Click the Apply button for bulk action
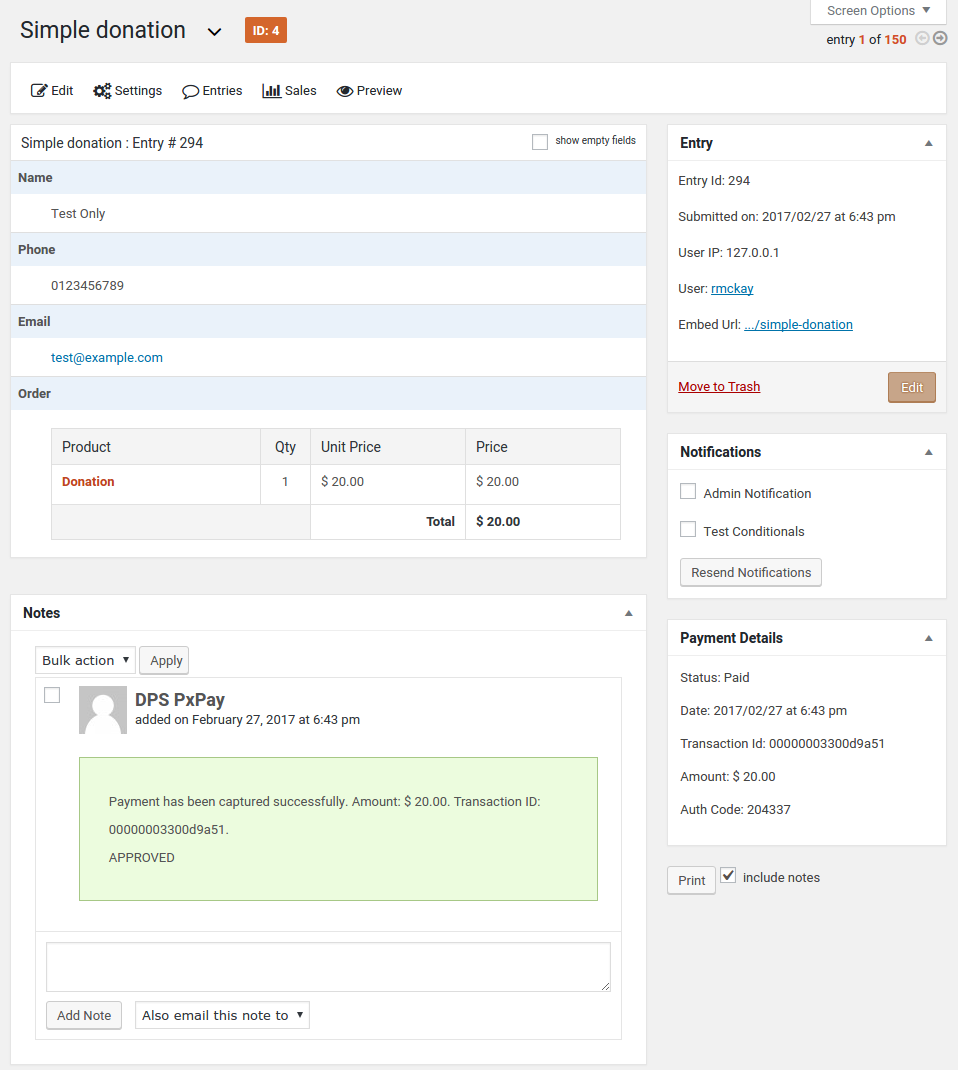The height and width of the screenshot is (1070, 958). pos(164,661)
